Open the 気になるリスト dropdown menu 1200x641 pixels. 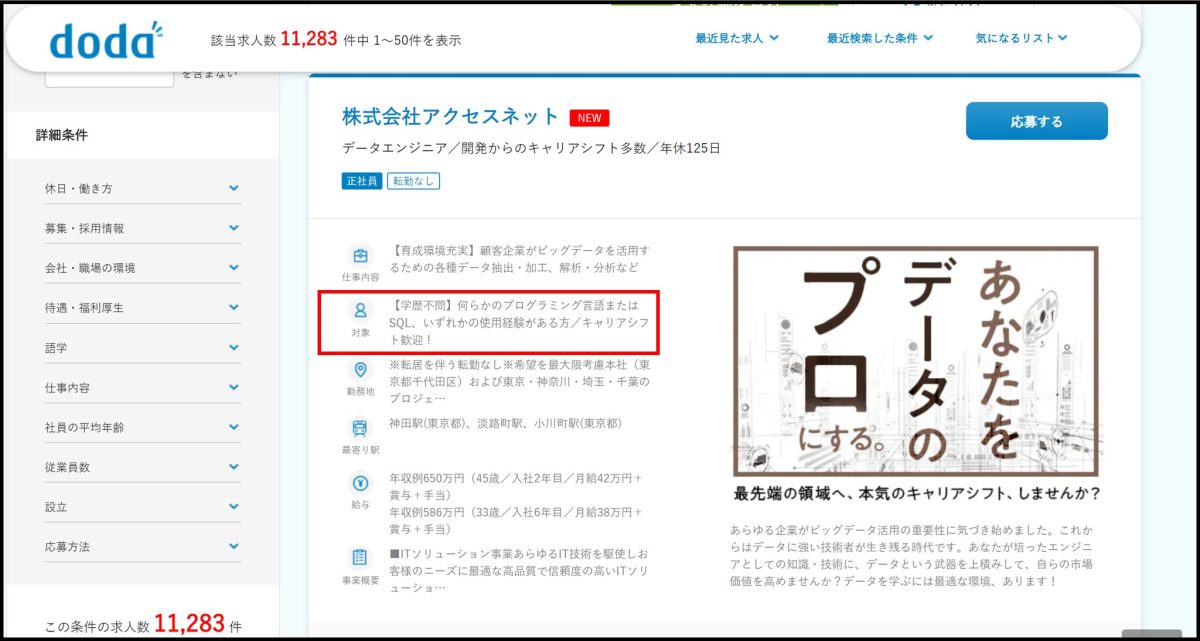click(x=1021, y=39)
